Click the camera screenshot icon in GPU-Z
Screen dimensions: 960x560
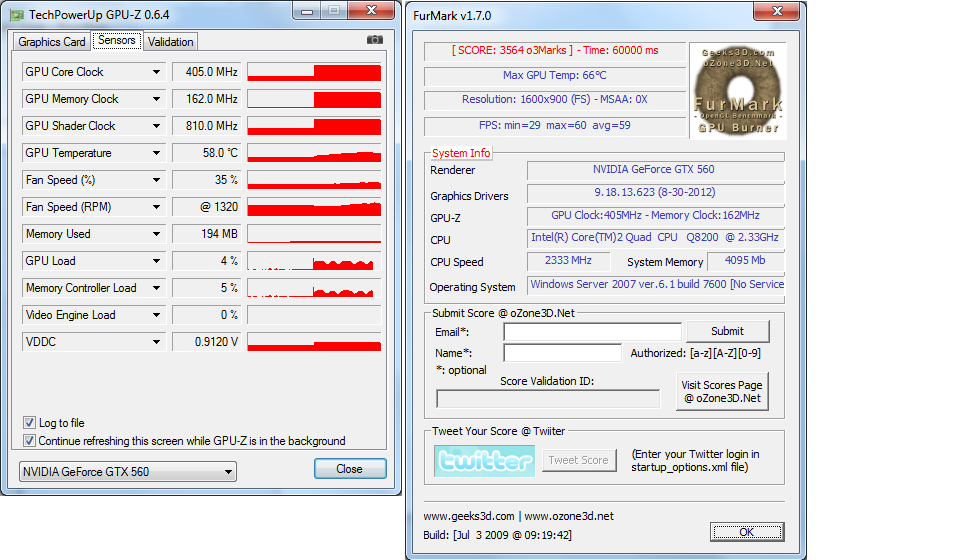click(x=375, y=40)
